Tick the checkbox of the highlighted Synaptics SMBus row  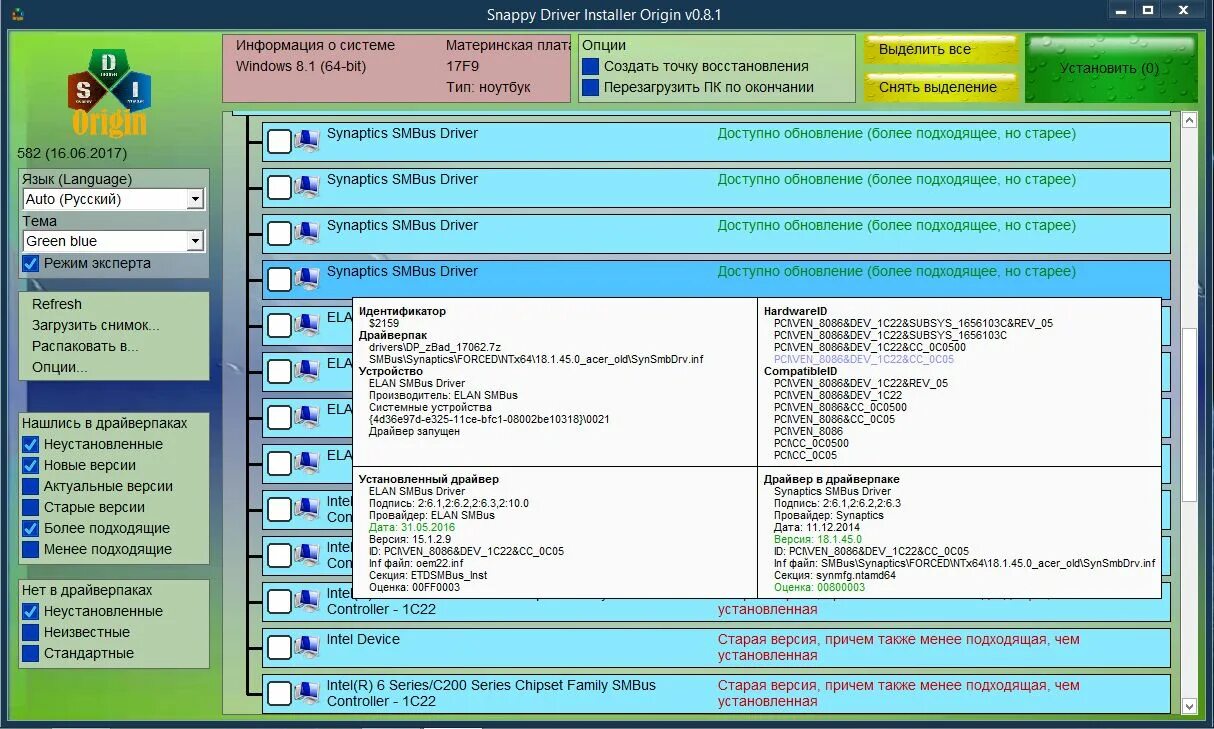point(279,279)
